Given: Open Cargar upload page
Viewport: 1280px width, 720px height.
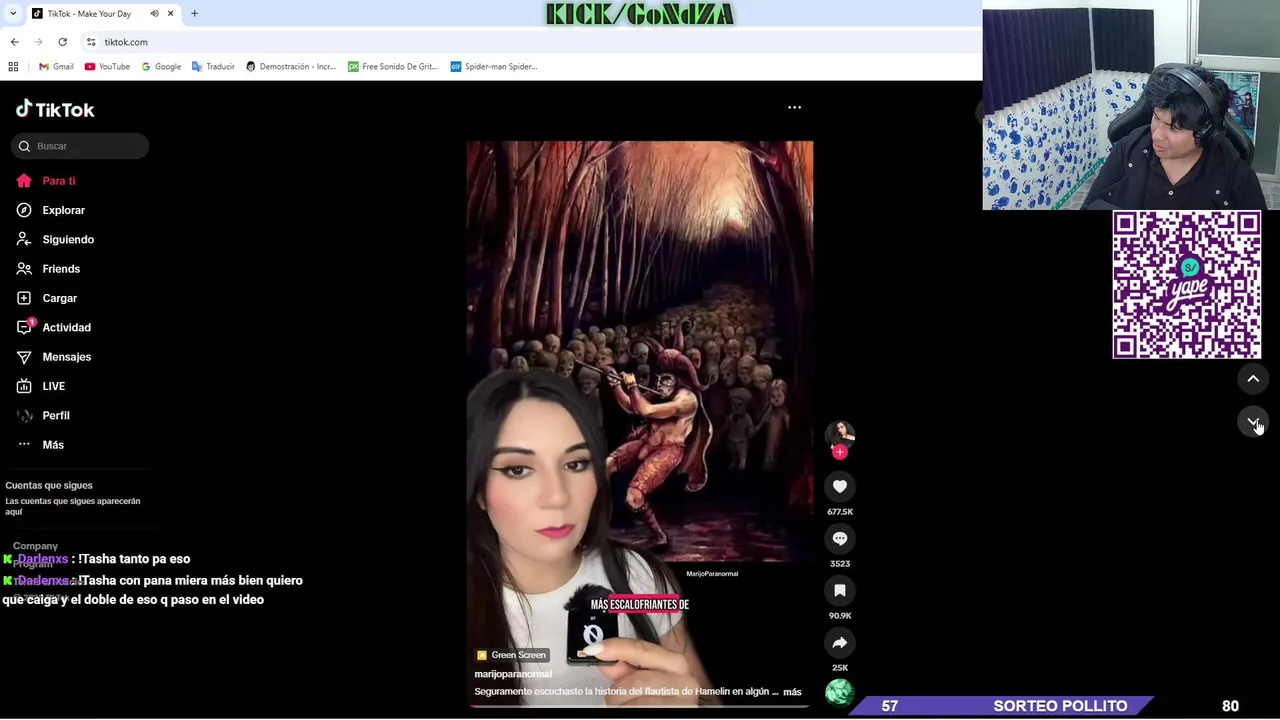Looking at the screenshot, I should tap(59, 298).
